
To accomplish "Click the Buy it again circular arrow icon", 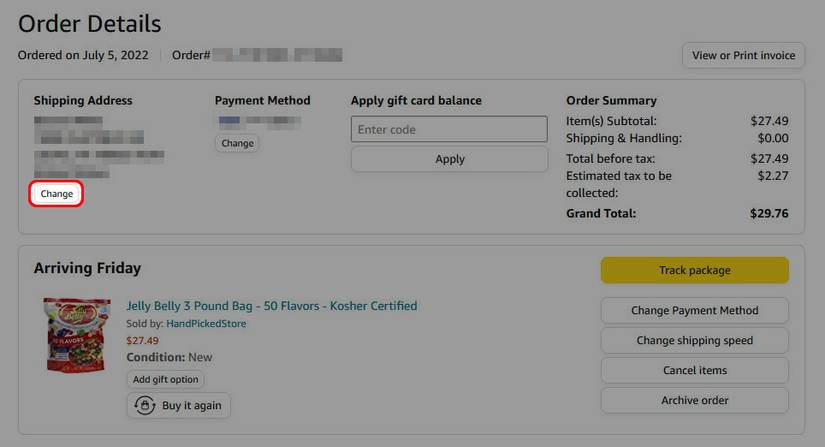I will 146,405.
